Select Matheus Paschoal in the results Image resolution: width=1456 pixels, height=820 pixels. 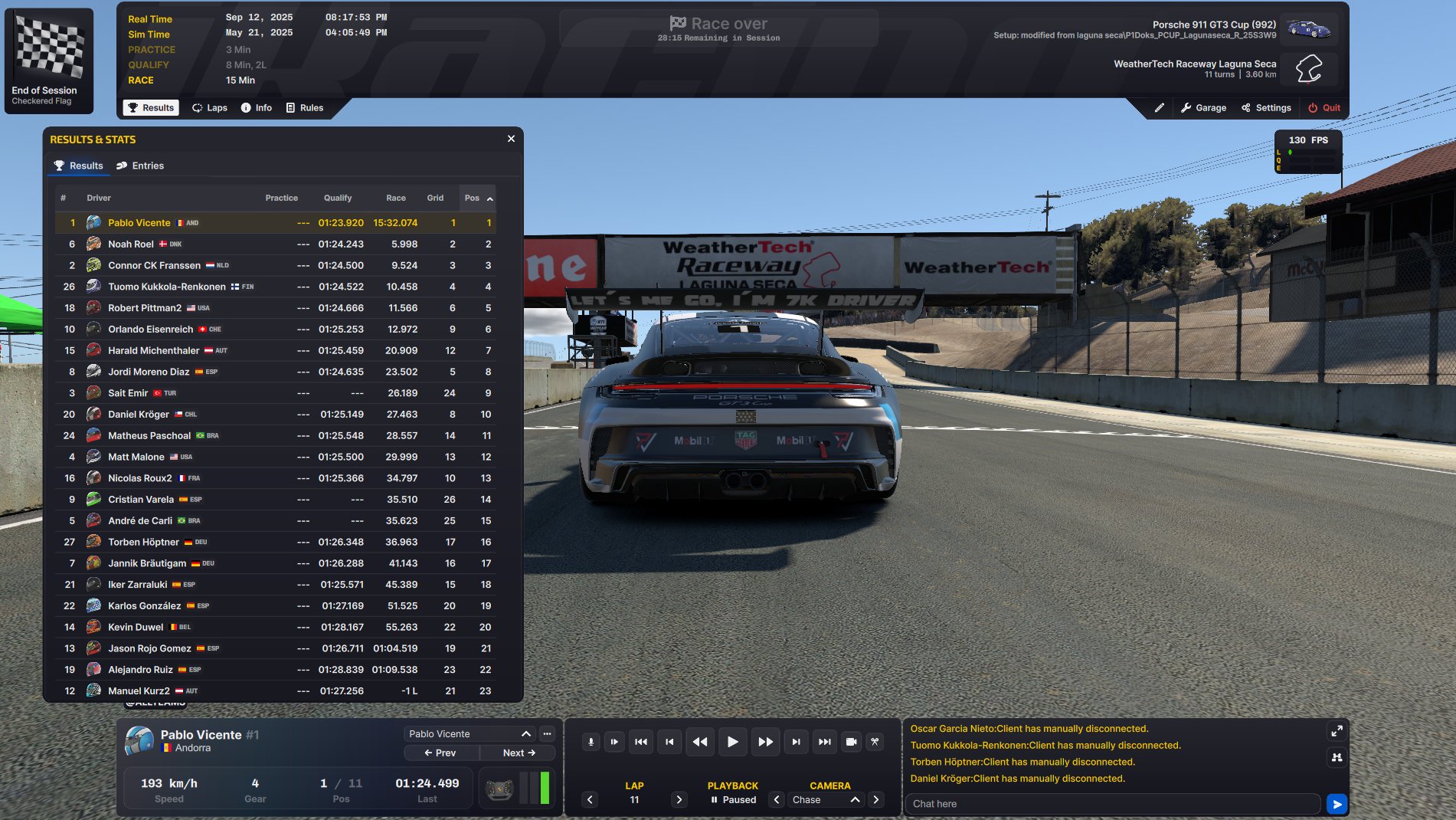276,436
